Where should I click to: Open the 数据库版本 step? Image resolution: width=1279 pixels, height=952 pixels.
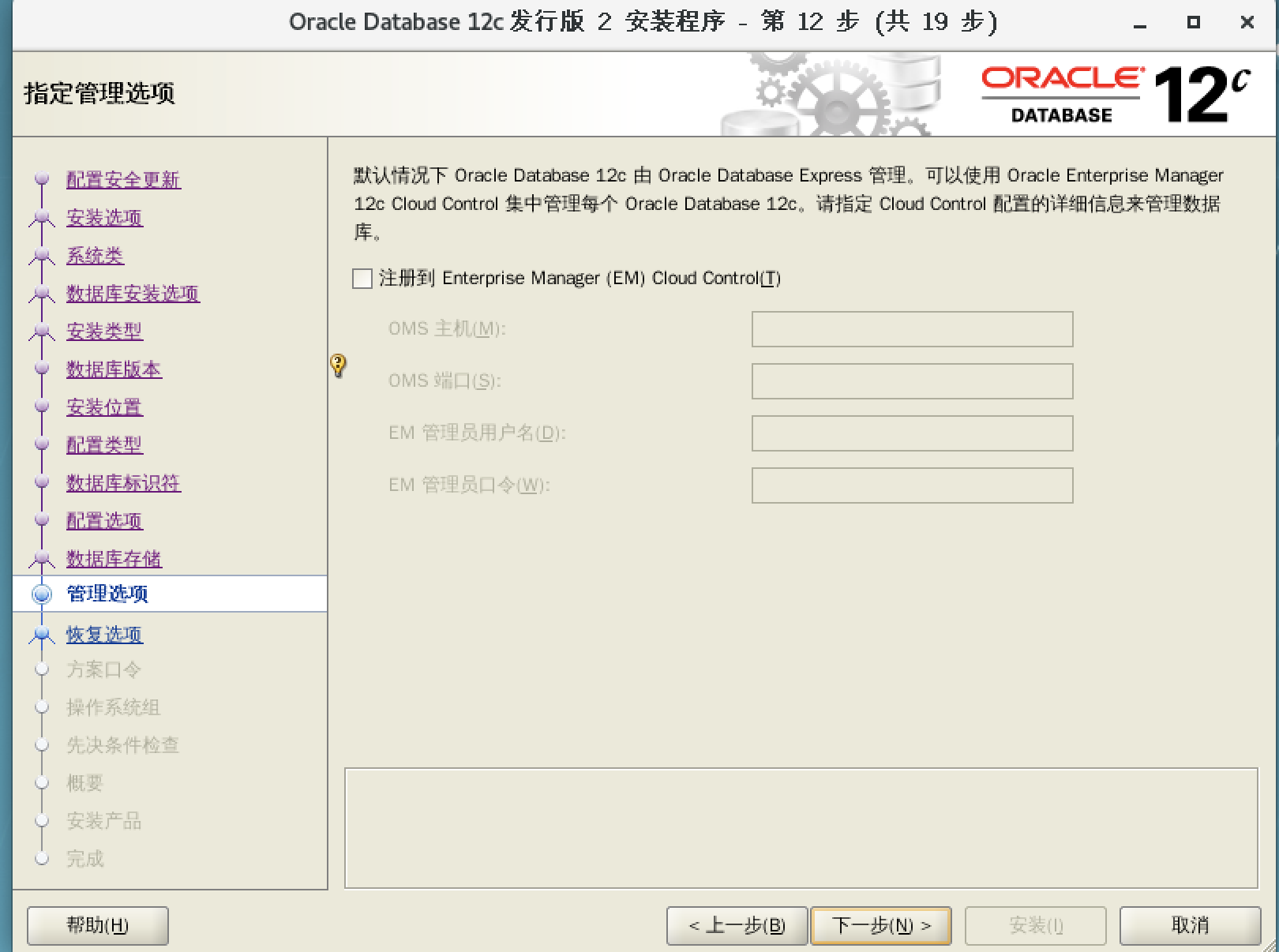pos(113,369)
